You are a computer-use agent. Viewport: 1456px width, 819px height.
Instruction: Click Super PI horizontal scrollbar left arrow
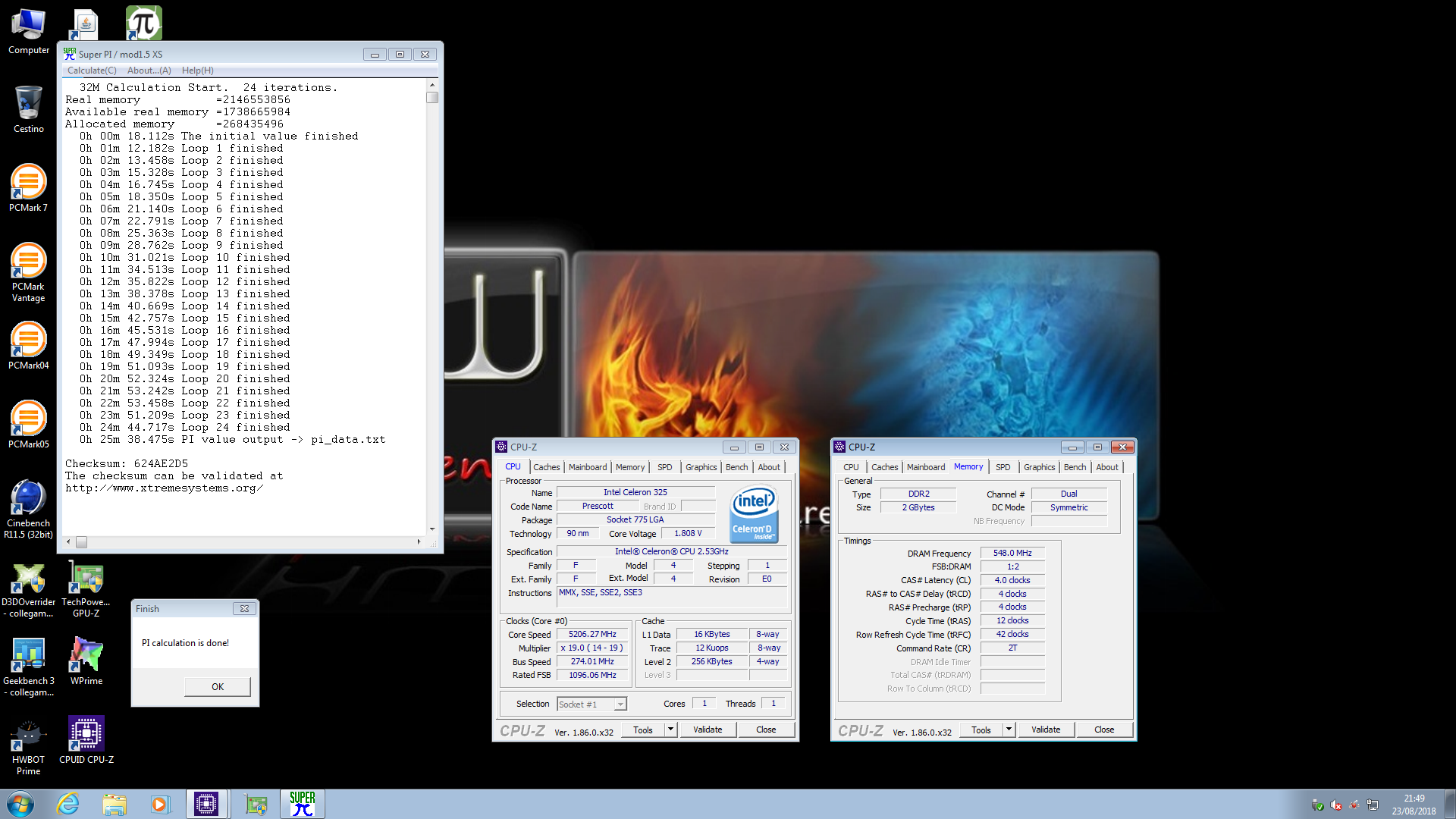tap(68, 542)
